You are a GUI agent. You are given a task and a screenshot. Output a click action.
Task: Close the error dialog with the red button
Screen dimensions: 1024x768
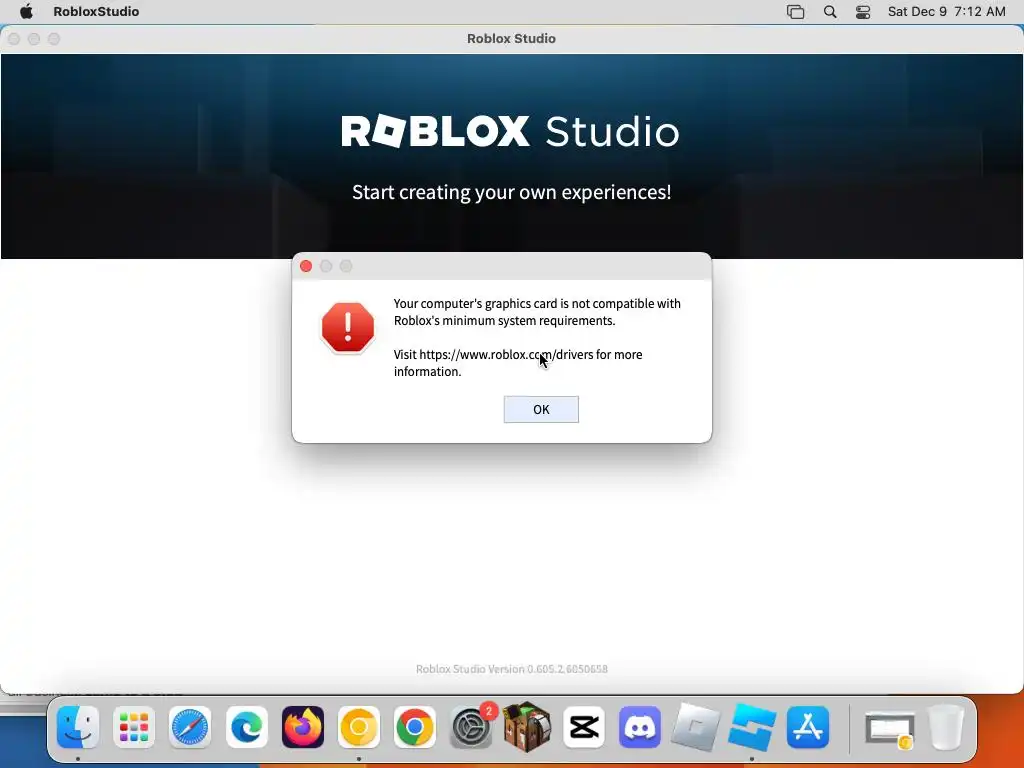(306, 266)
